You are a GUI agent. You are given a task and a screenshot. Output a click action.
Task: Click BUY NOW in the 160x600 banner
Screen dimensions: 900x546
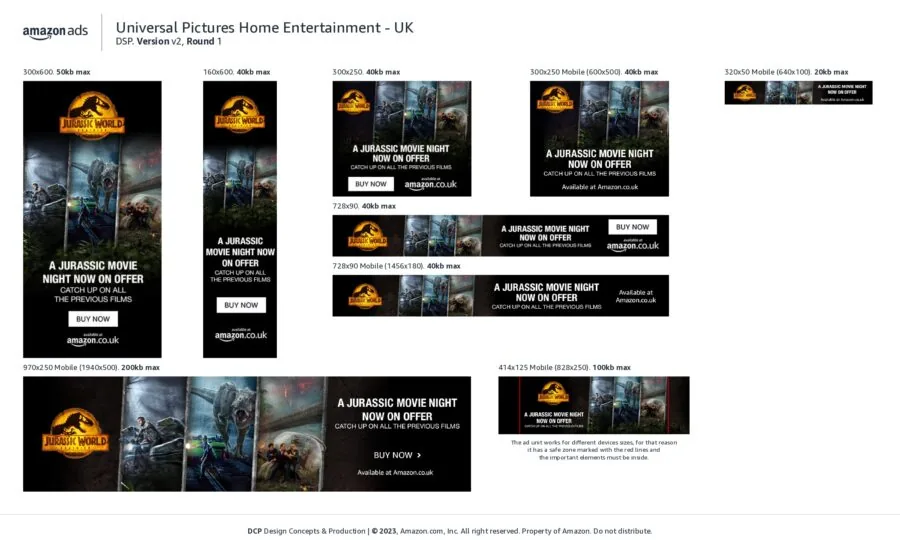241,305
